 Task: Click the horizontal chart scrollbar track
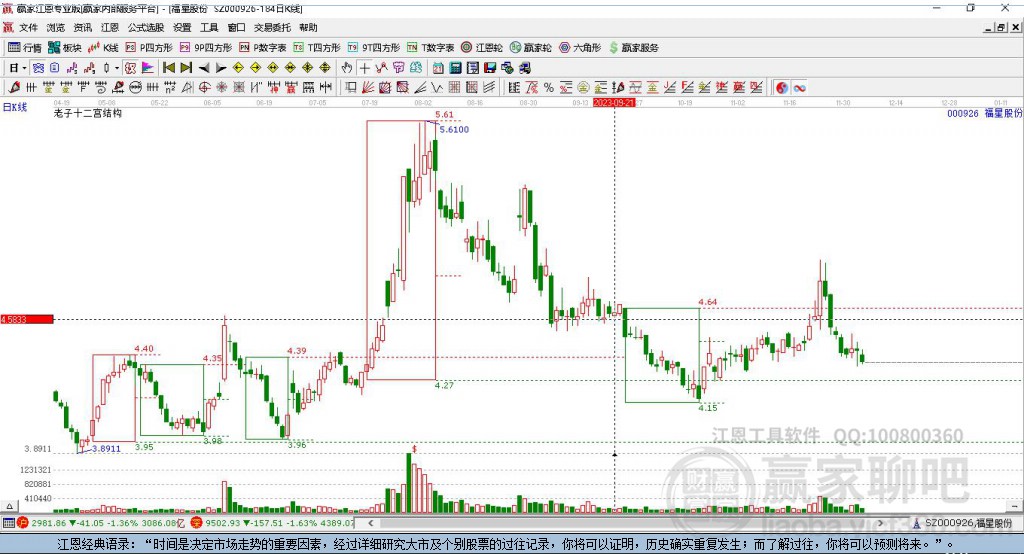pos(627,523)
